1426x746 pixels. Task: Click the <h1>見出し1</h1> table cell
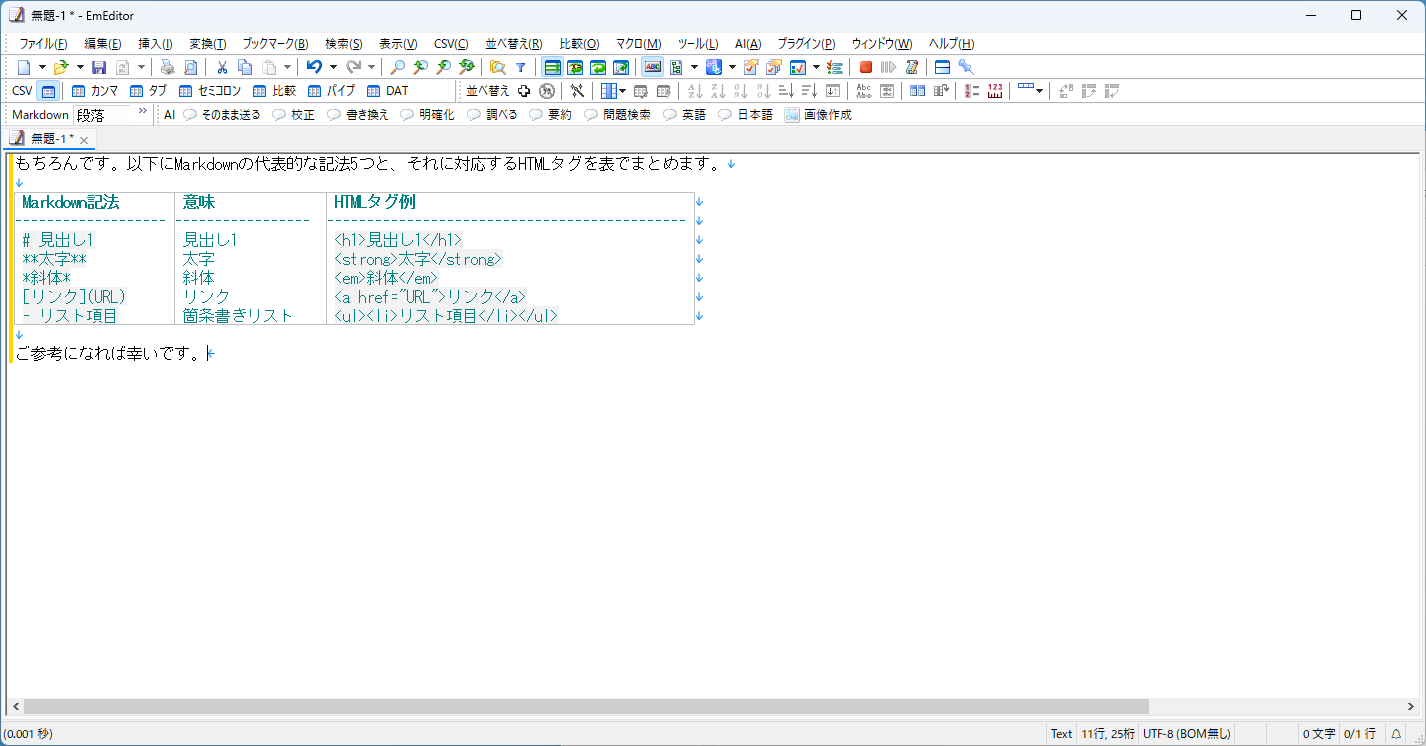(x=398, y=240)
